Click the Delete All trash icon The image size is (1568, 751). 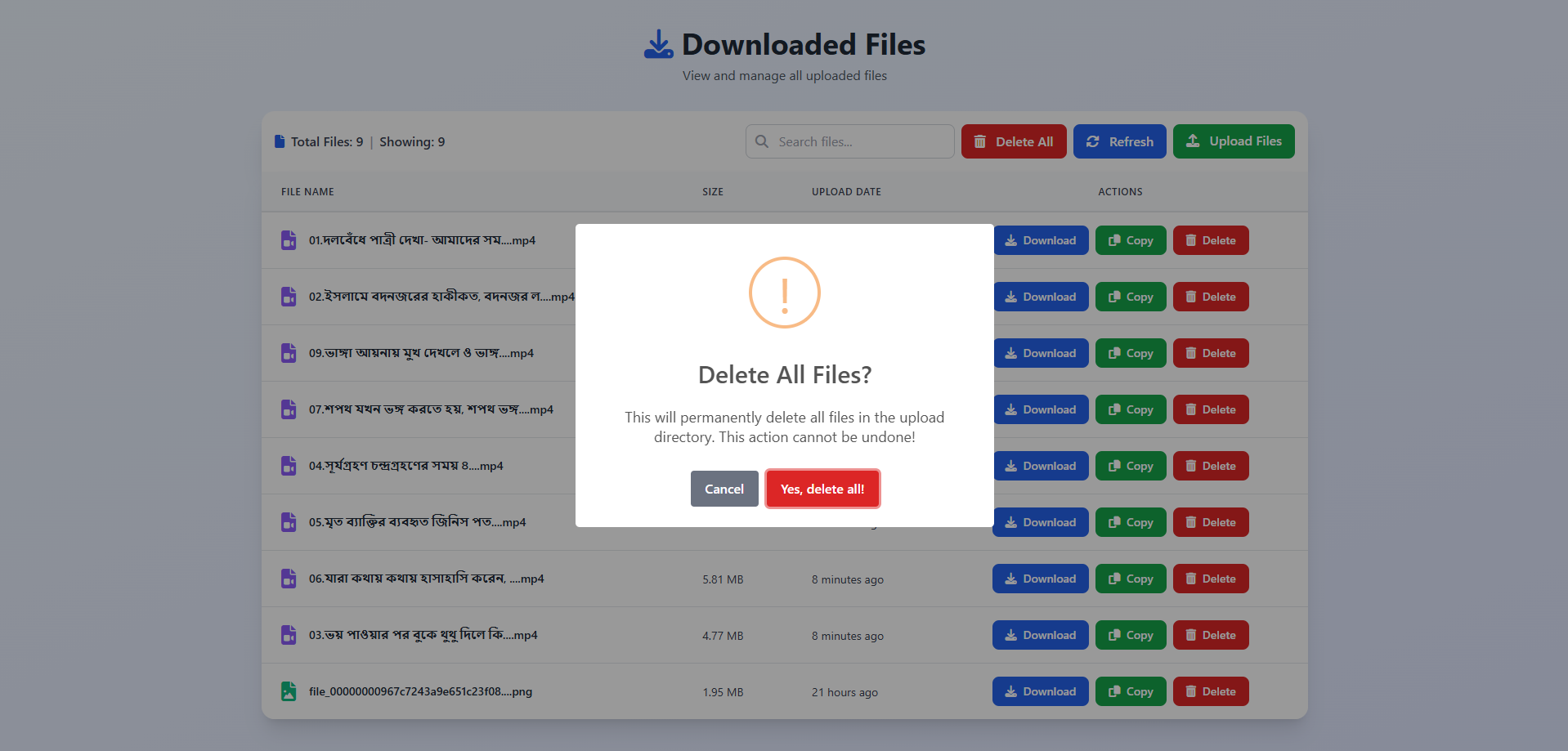[979, 141]
